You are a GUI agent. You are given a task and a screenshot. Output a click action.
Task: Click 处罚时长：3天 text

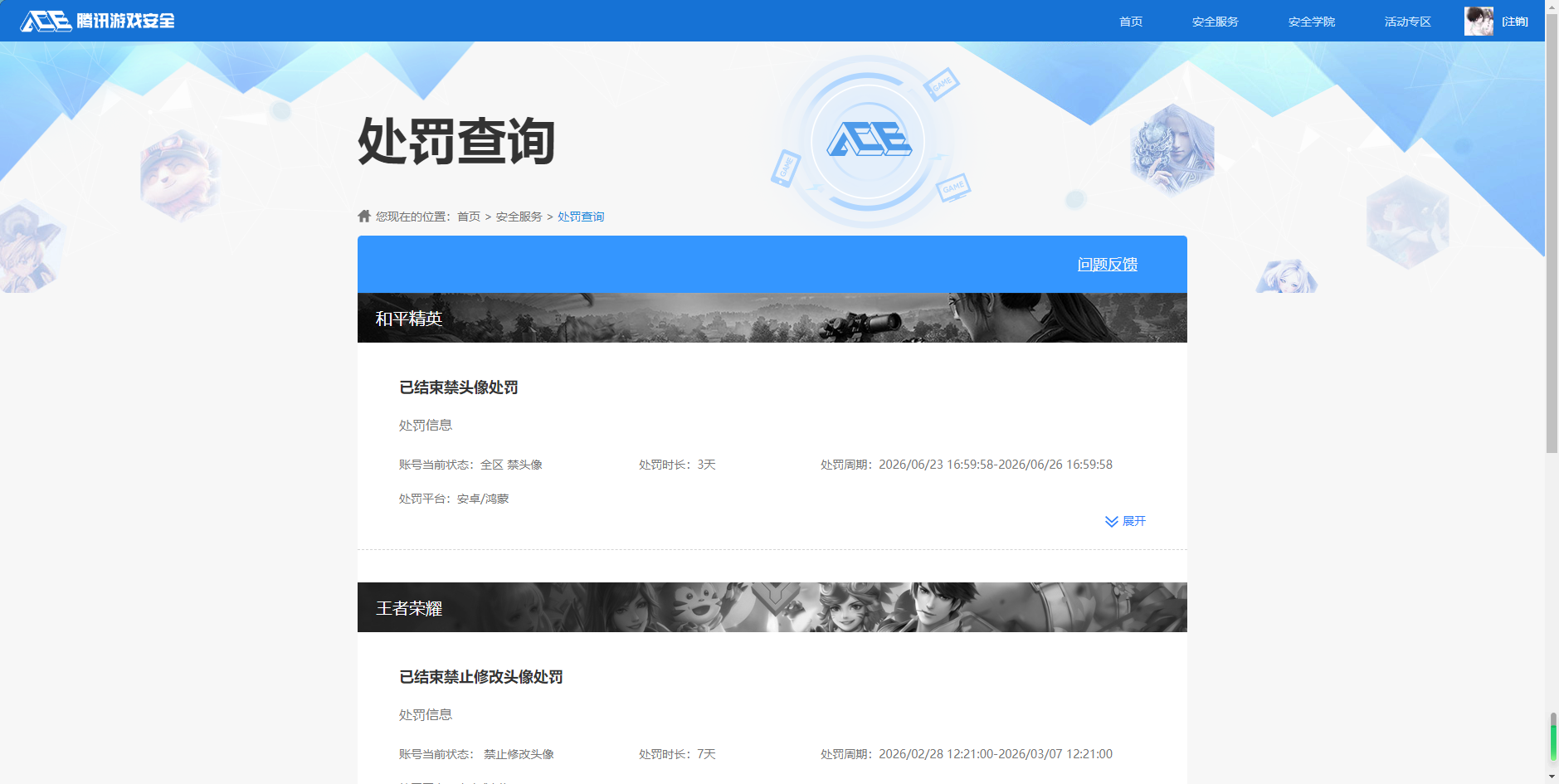pos(677,465)
